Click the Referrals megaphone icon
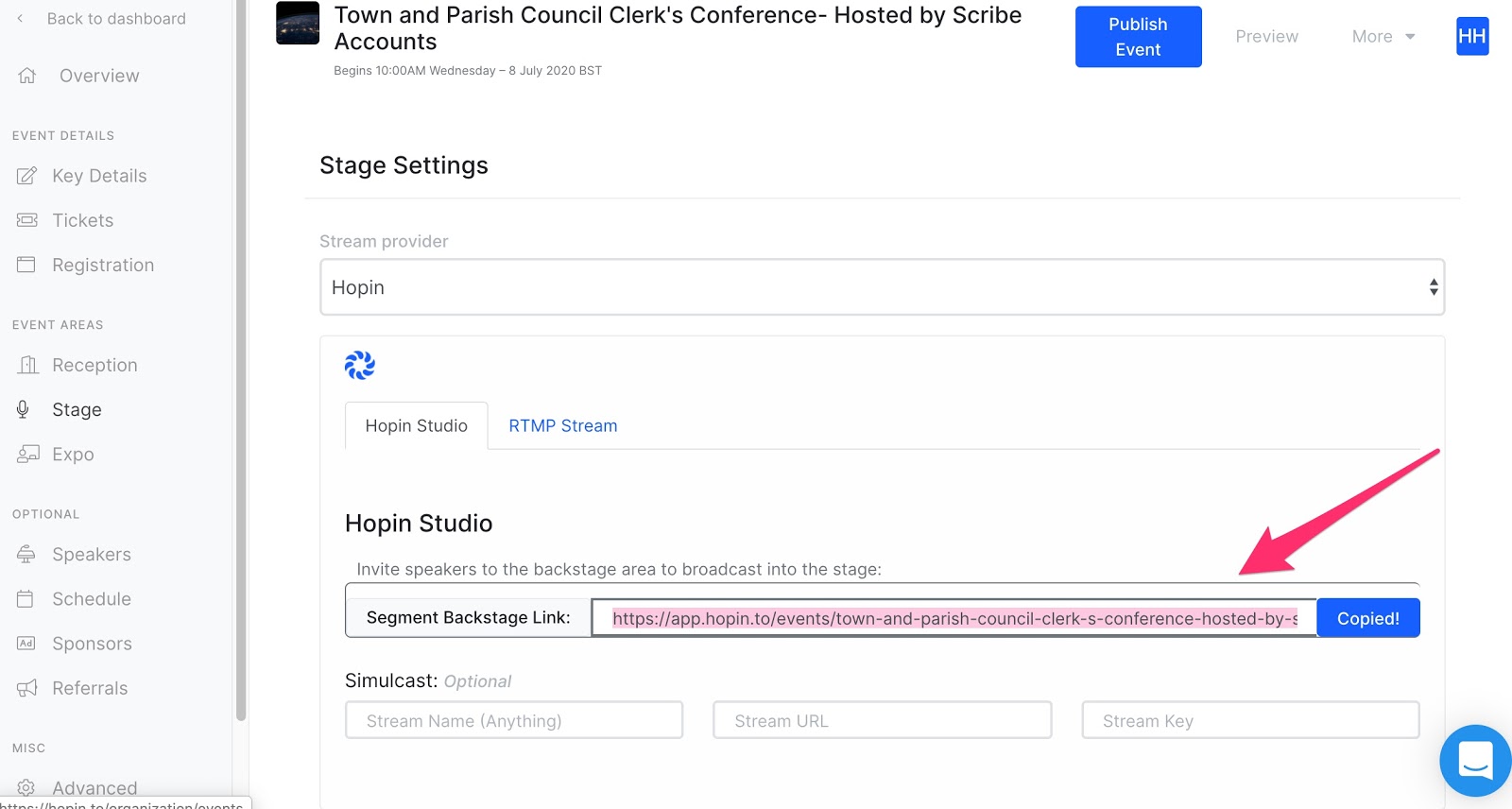 (27, 688)
